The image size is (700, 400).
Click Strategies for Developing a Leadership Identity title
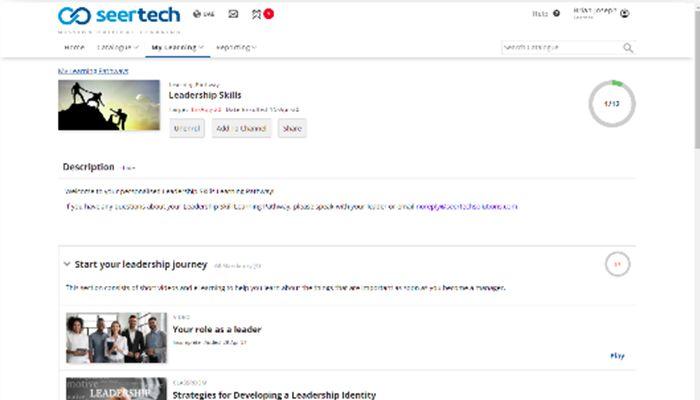coord(274,395)
